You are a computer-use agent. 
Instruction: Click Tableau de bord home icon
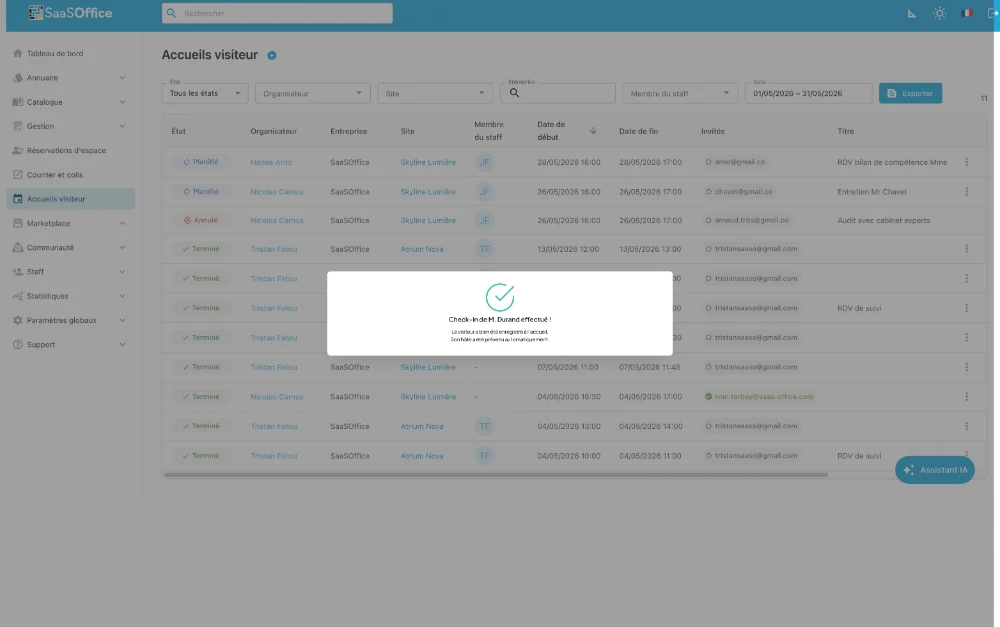[18, 54]
